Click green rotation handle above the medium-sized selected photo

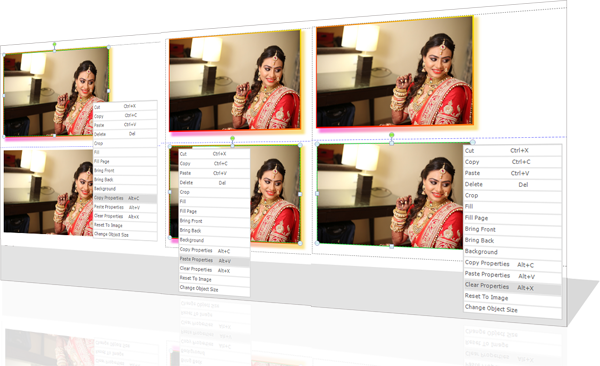pyautogui.click(x=233, y=138)
